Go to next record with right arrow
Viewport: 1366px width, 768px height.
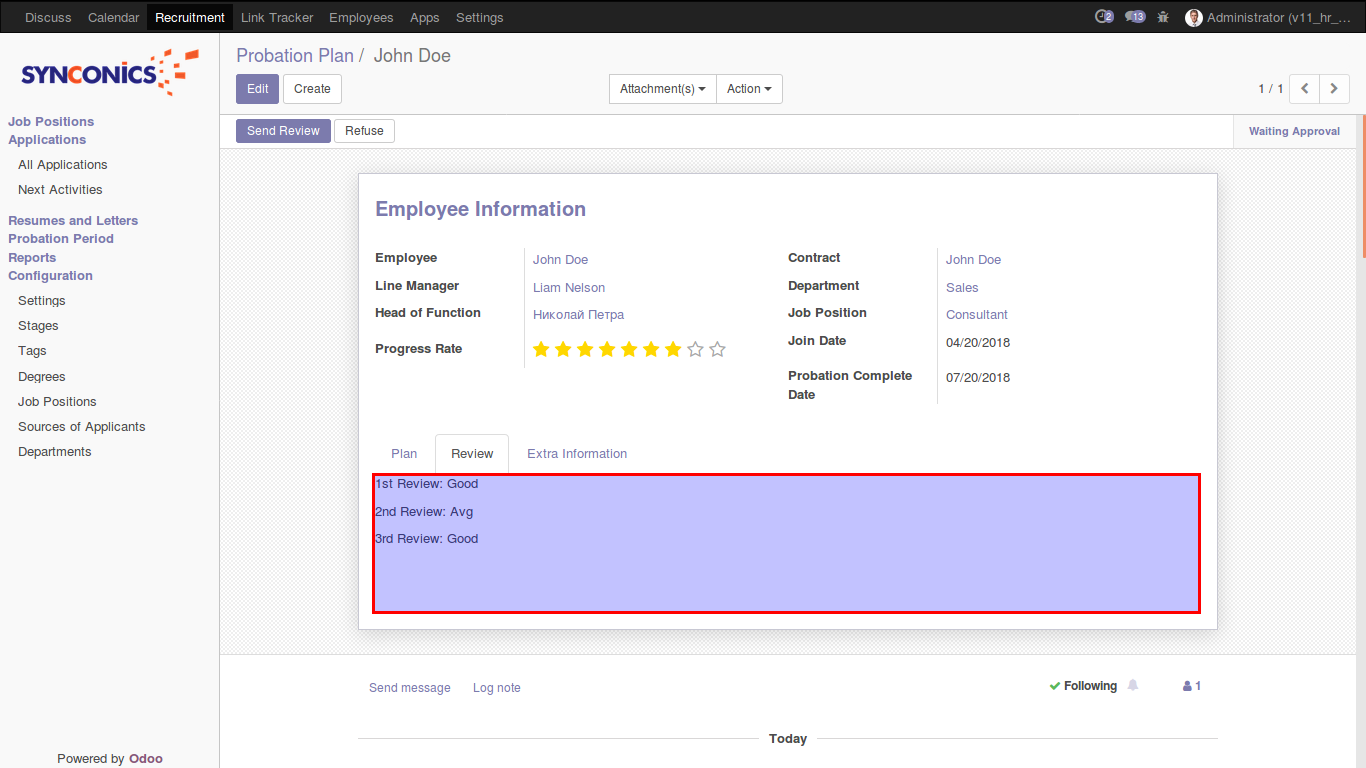tap(1334, 89)
